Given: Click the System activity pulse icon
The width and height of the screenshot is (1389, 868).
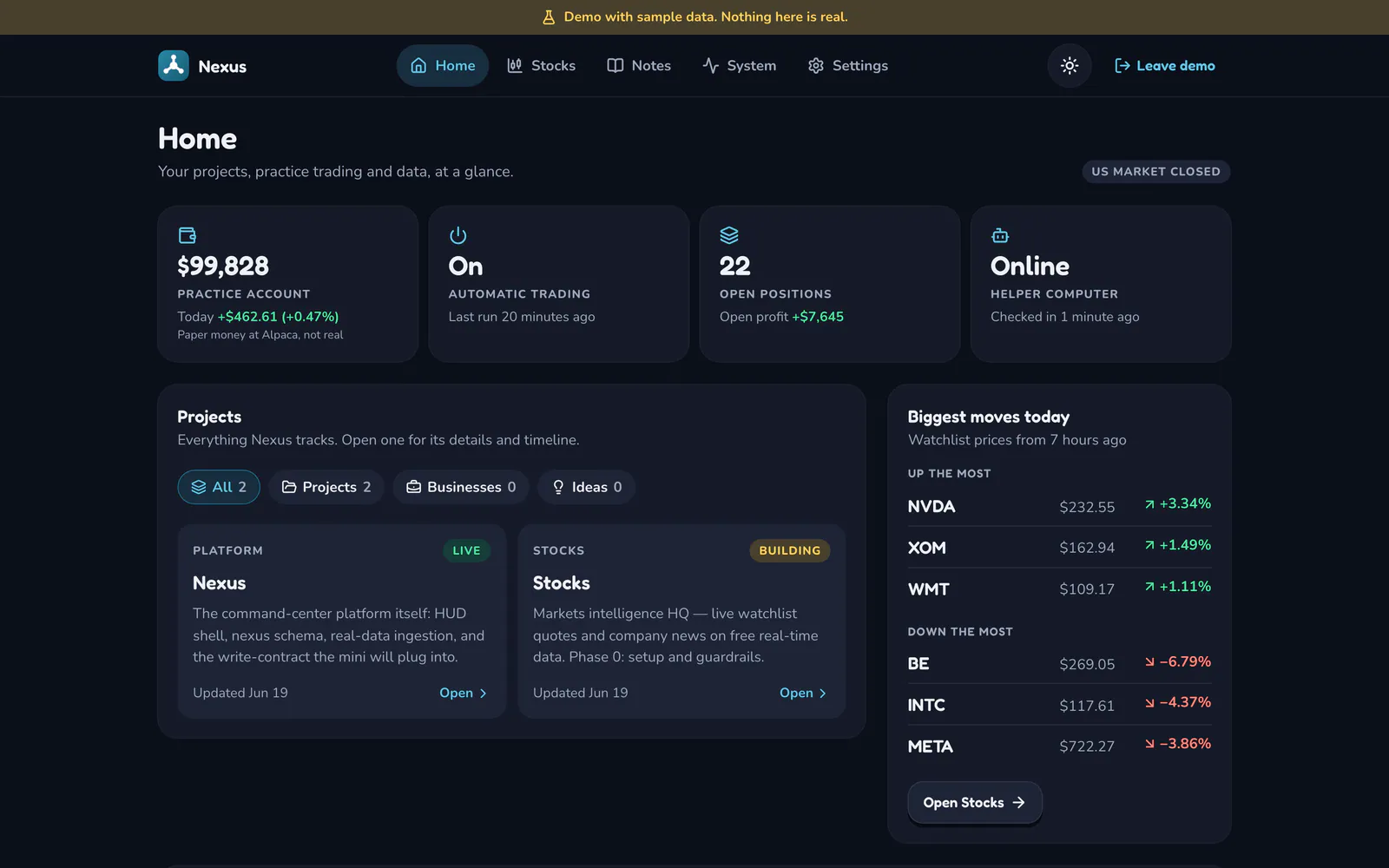Looking at the screenshot, I should tap(710, 66).
